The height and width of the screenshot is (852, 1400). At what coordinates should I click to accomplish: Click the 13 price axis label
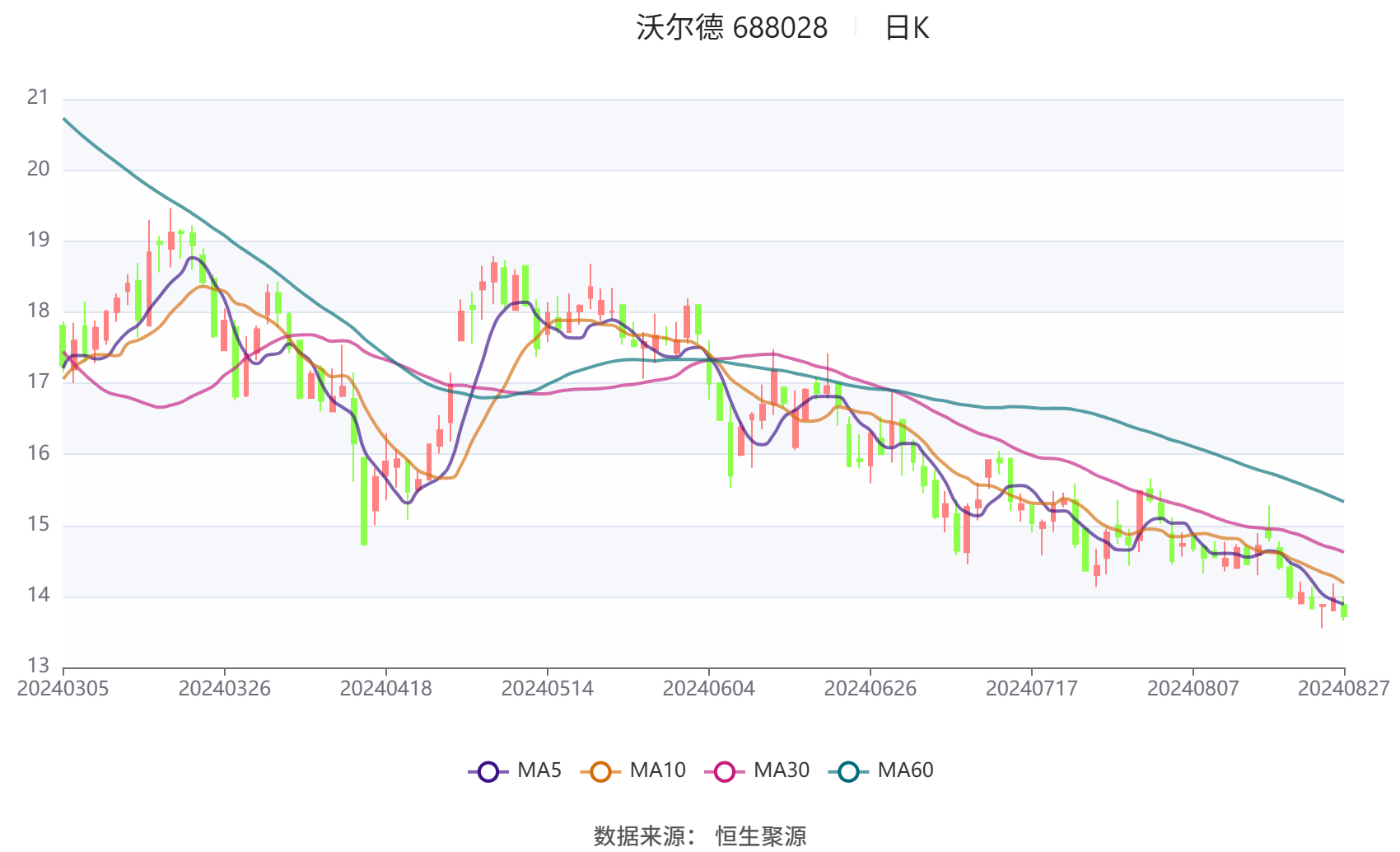tap(38, 666)
